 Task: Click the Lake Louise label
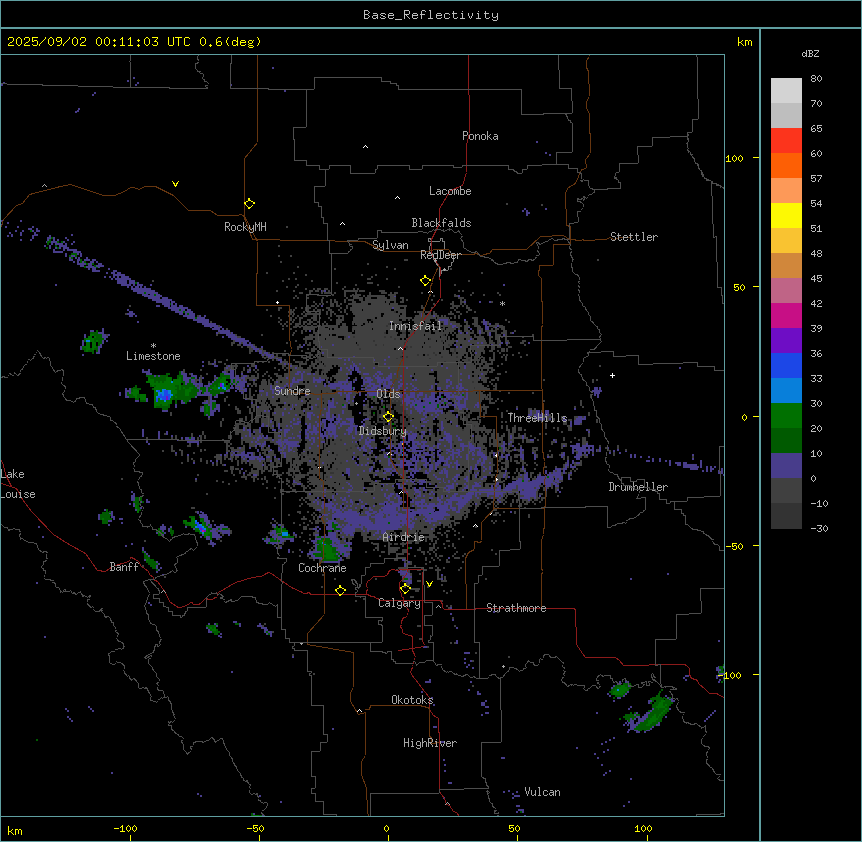click(18, 484)
